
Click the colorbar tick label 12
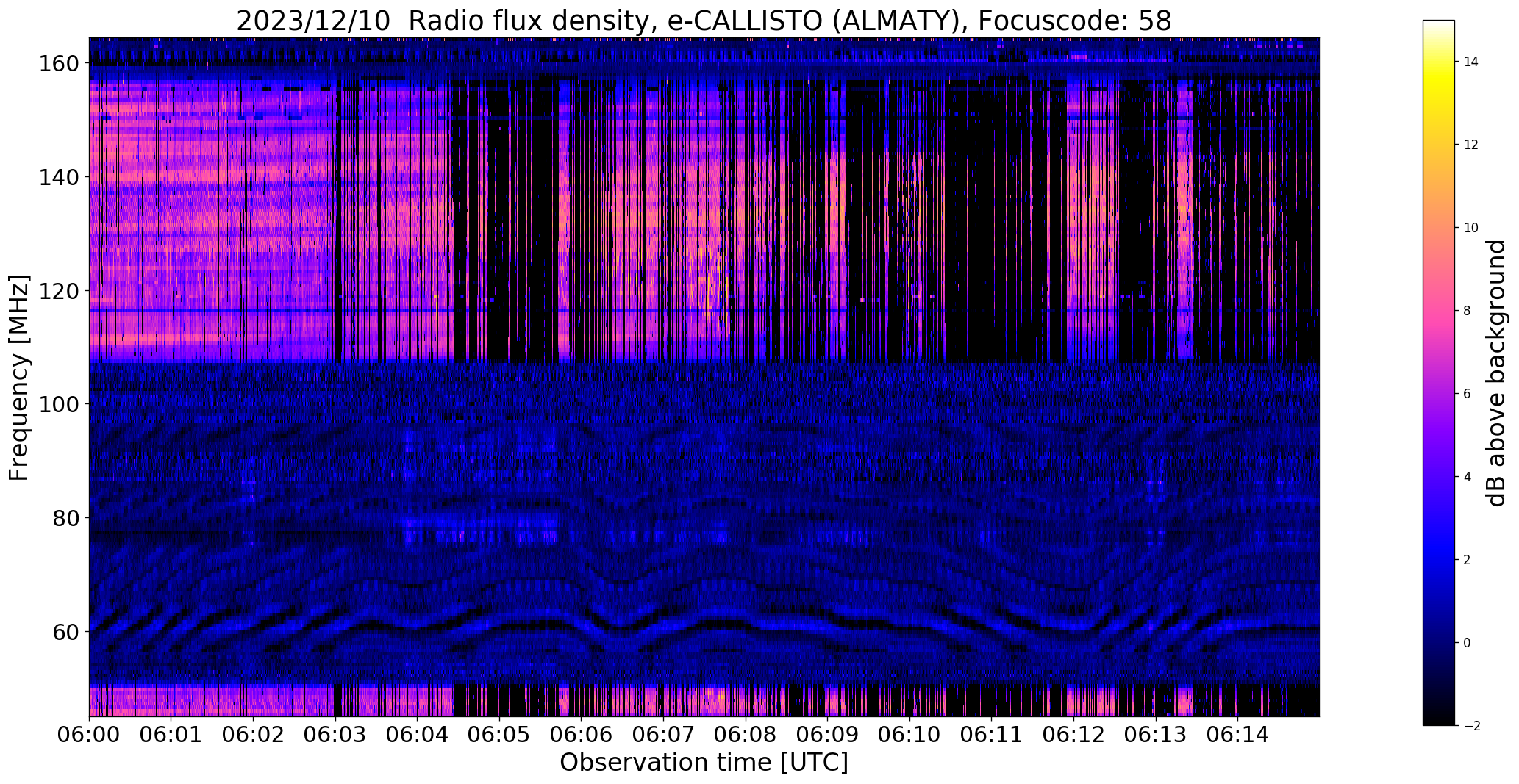pos(1470,145)
